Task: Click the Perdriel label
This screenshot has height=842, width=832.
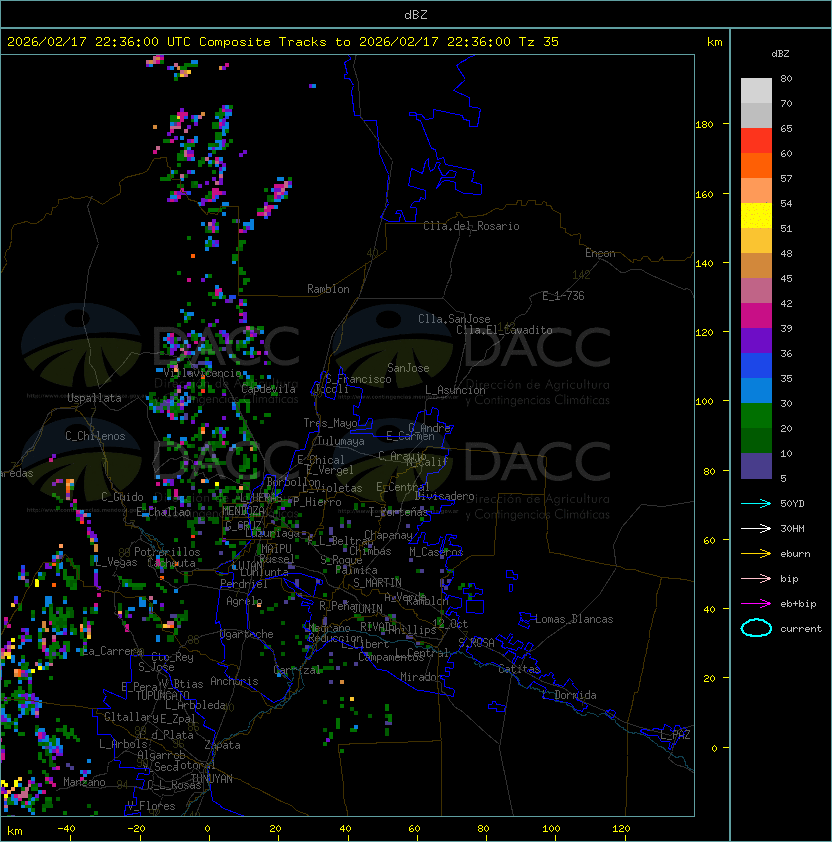Action: pos(244,584)
